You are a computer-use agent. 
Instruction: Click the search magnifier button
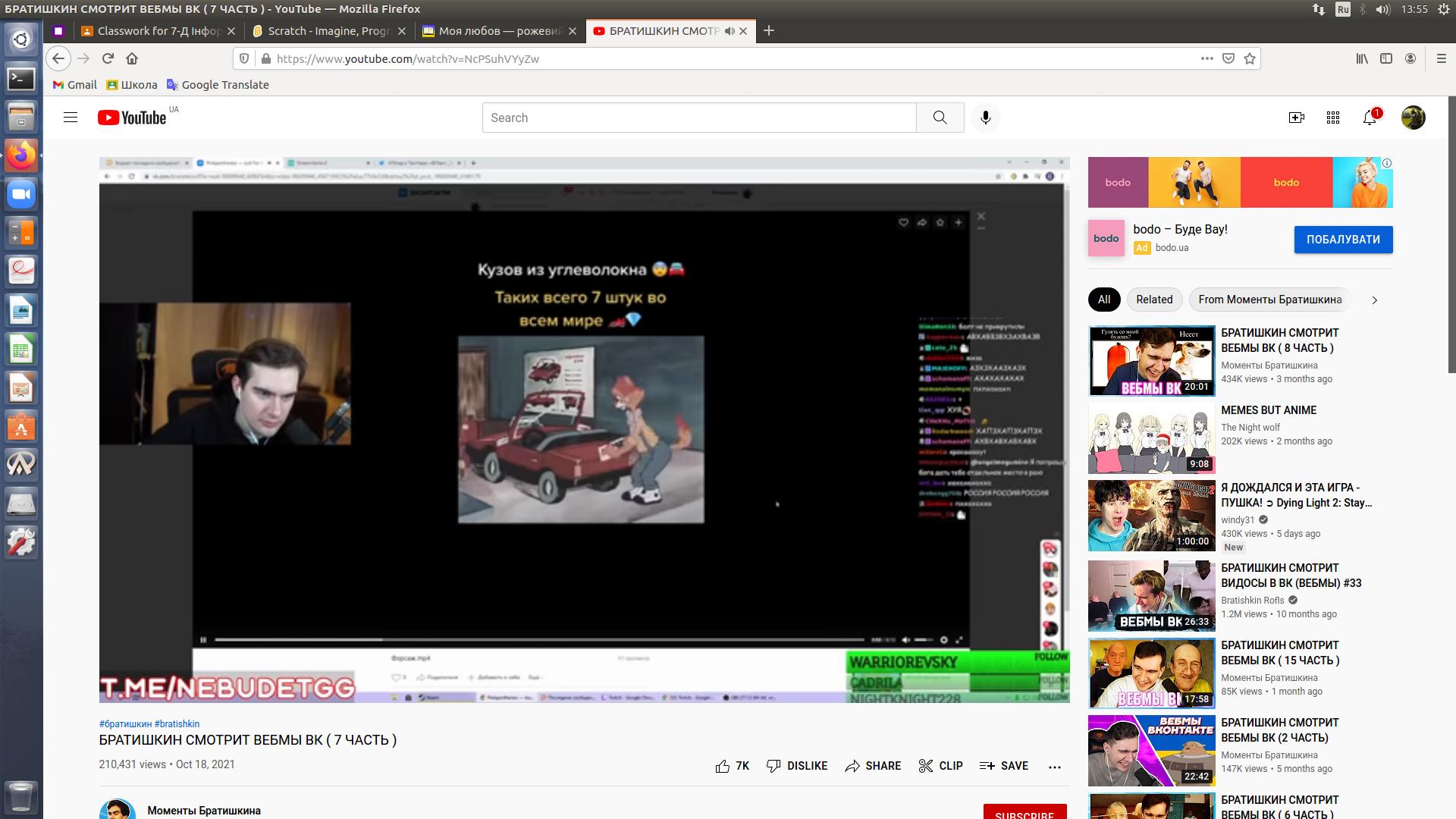[x=940, y=118]
